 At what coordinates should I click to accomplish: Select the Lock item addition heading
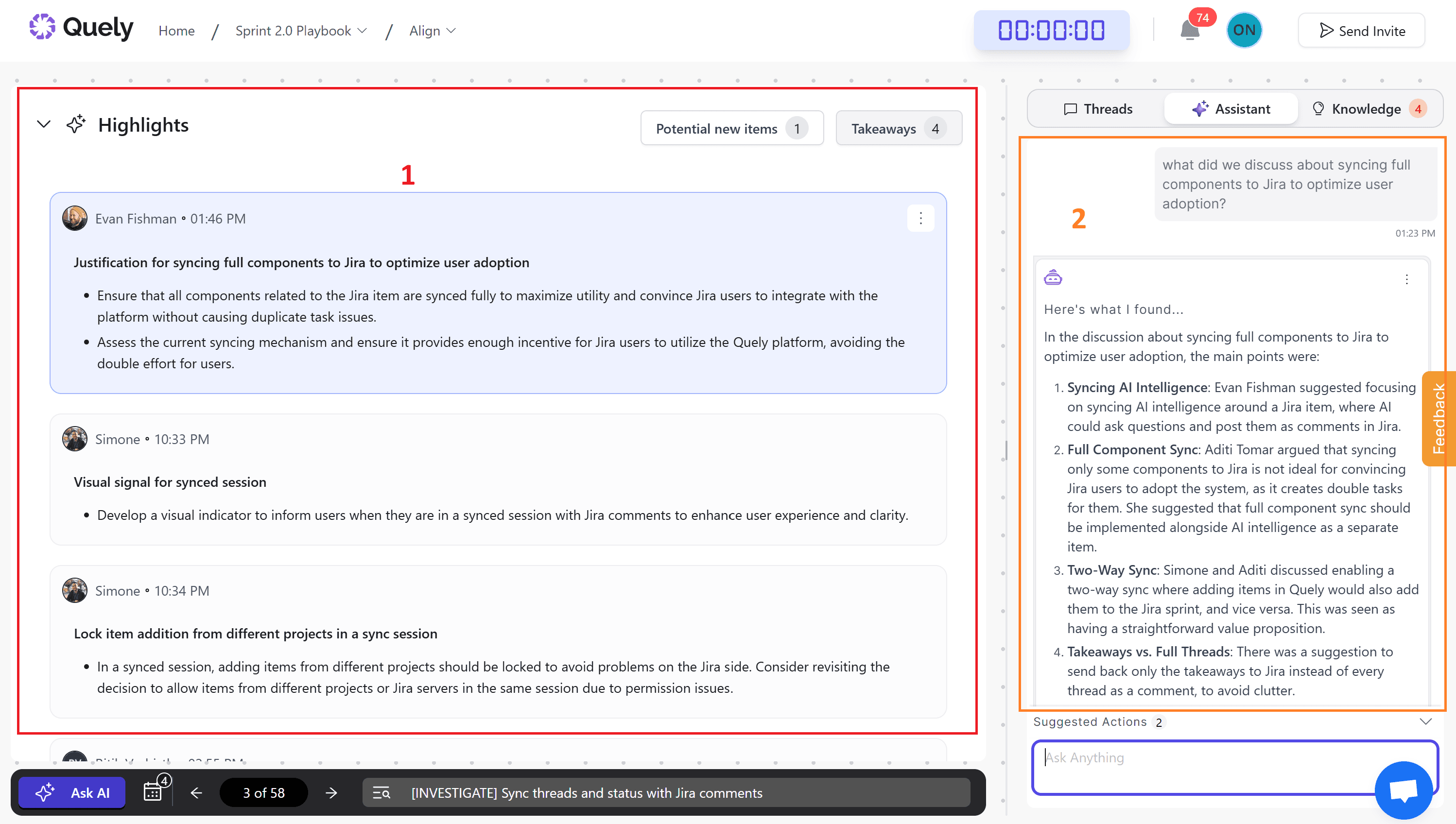[255, 634]
